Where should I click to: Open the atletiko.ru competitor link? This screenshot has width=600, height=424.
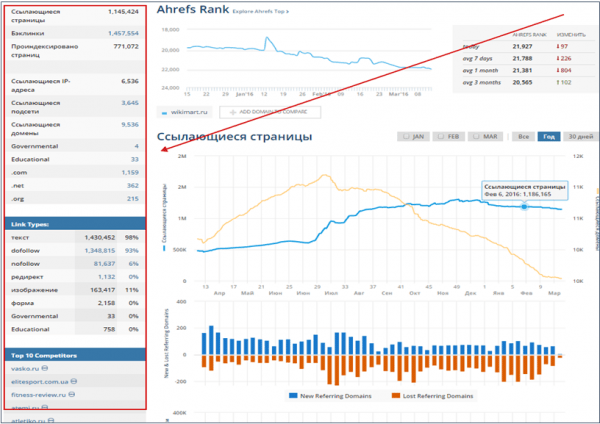coord(28,421)
